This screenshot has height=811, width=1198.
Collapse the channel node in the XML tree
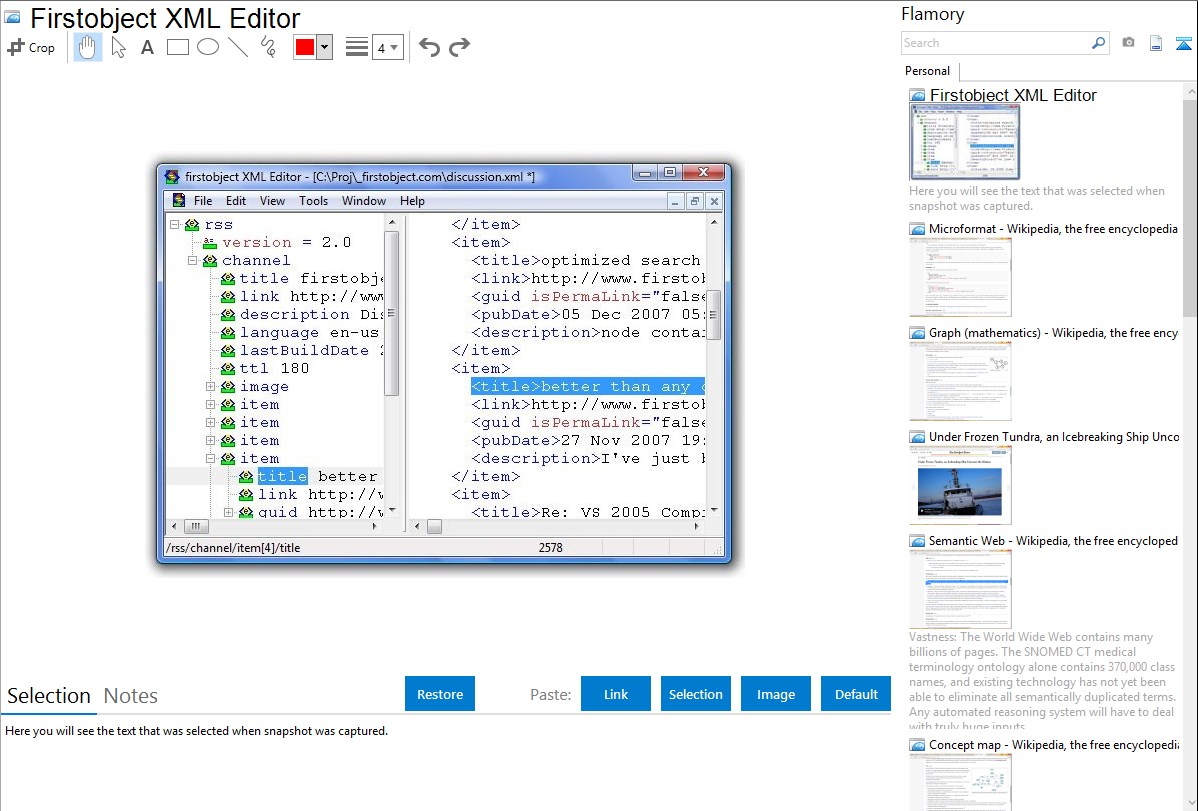(193, 261)
